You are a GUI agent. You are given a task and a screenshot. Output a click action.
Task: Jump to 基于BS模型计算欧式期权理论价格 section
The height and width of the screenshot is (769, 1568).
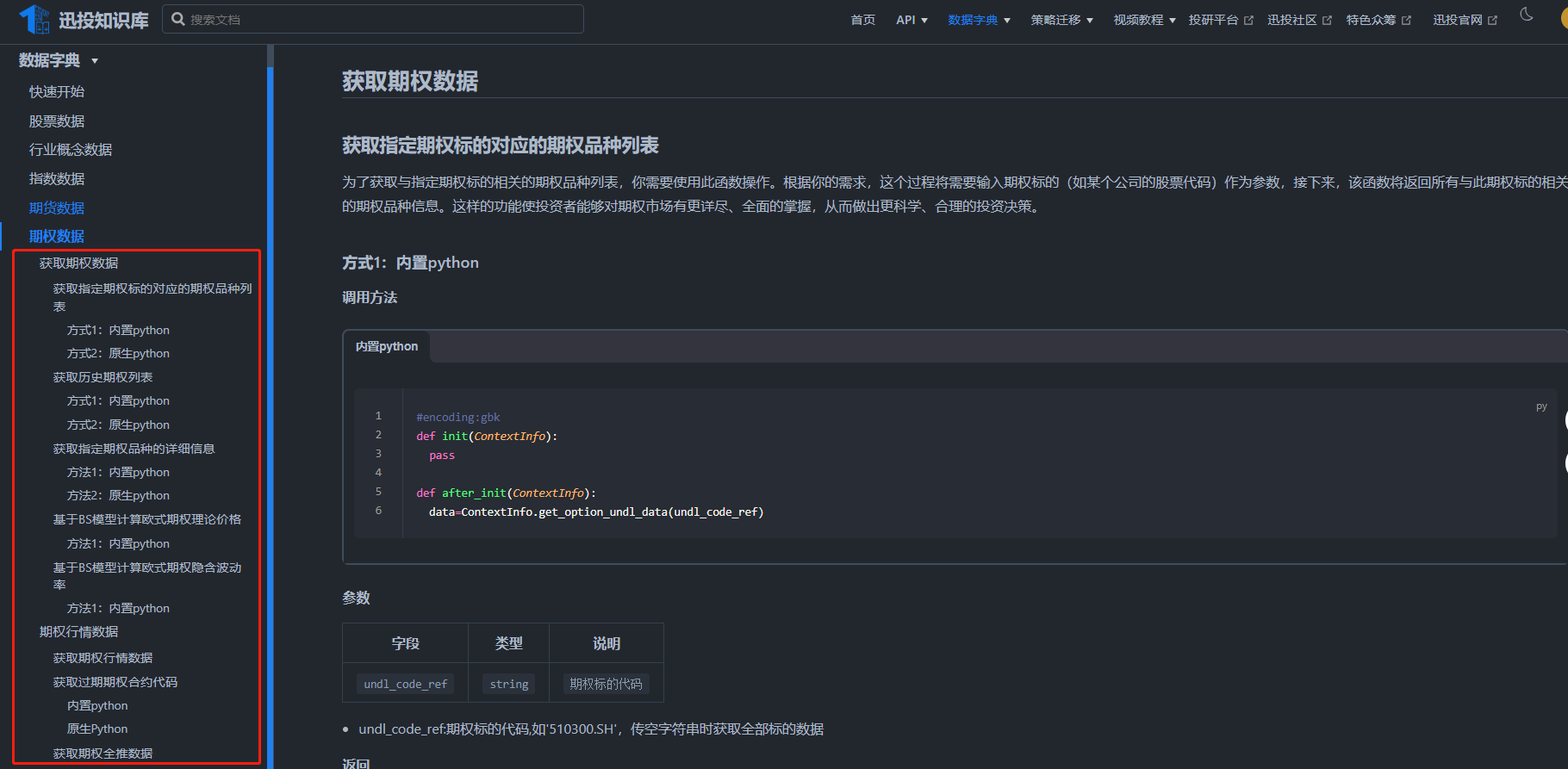click(147, 519)
